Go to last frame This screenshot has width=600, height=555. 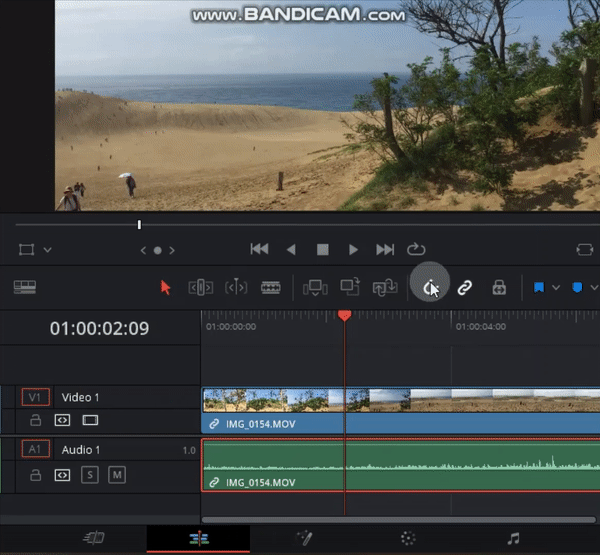(385, 250)
